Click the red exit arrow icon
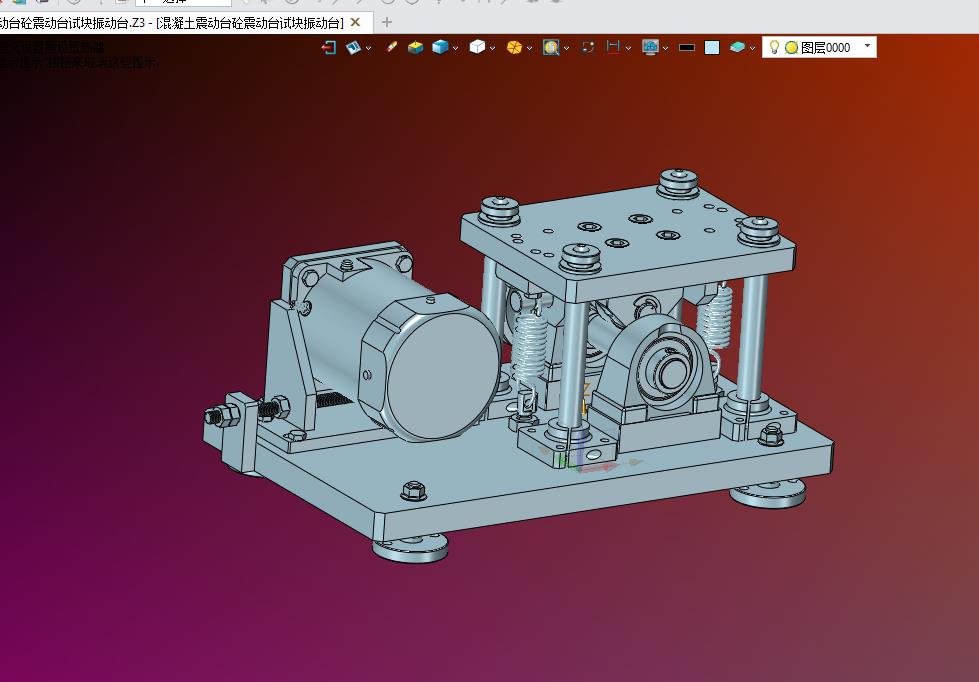The height and width of the screenshot is (682, 979). [328, 47]
